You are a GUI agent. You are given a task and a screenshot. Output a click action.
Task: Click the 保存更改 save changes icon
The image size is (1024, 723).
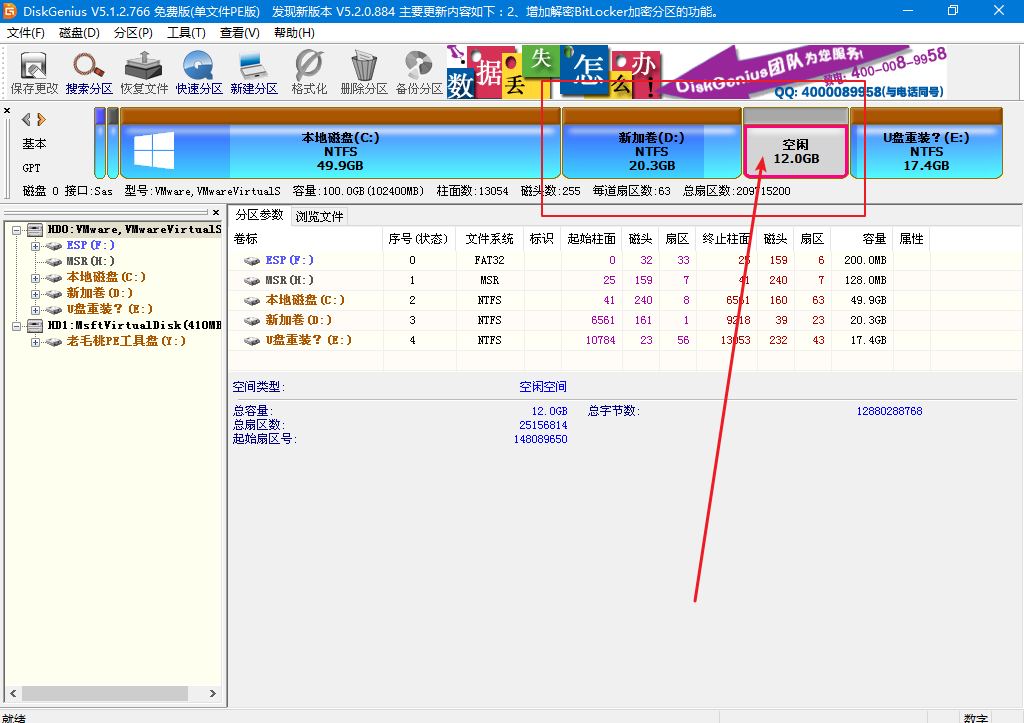34,72
